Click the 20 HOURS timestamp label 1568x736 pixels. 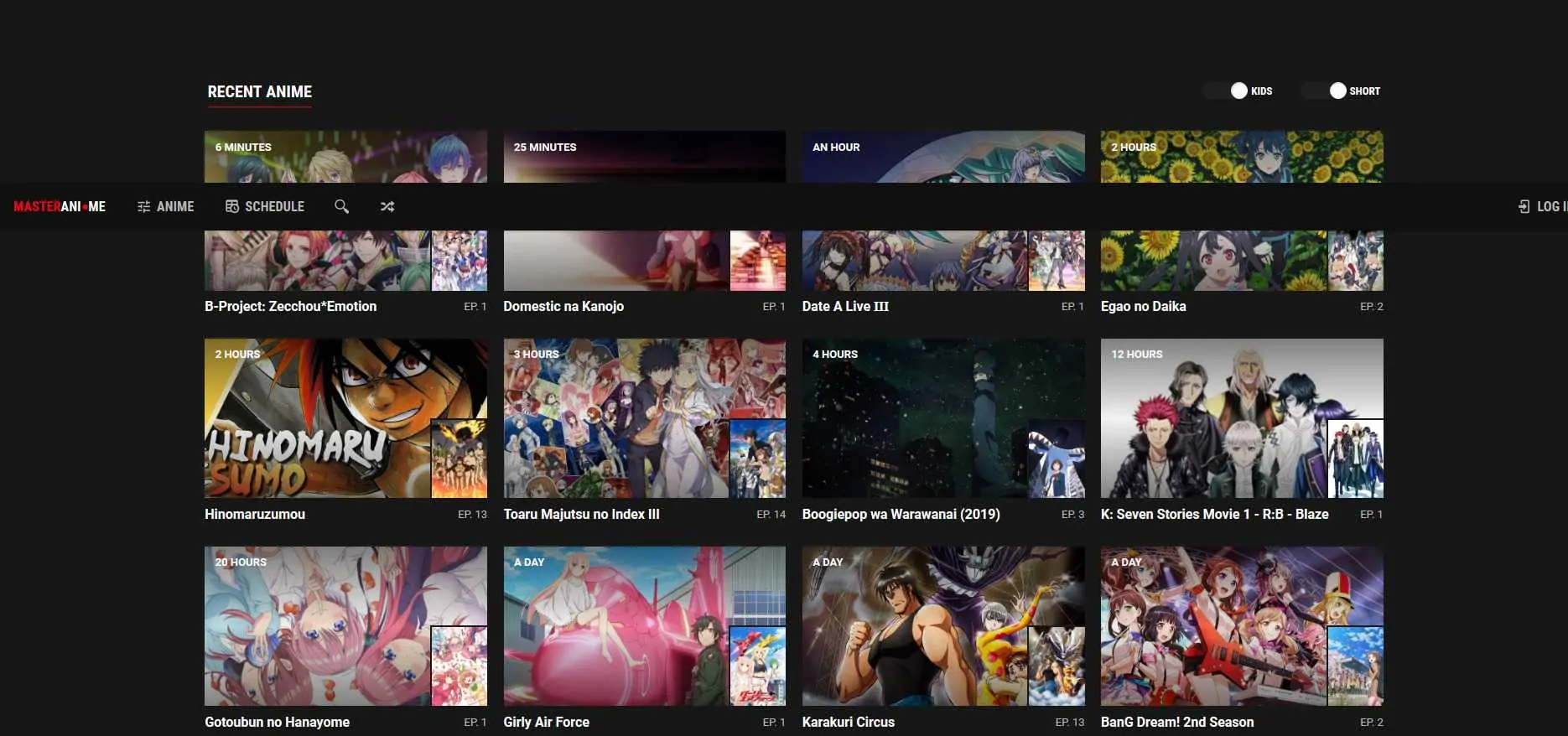tap(241, 562)
